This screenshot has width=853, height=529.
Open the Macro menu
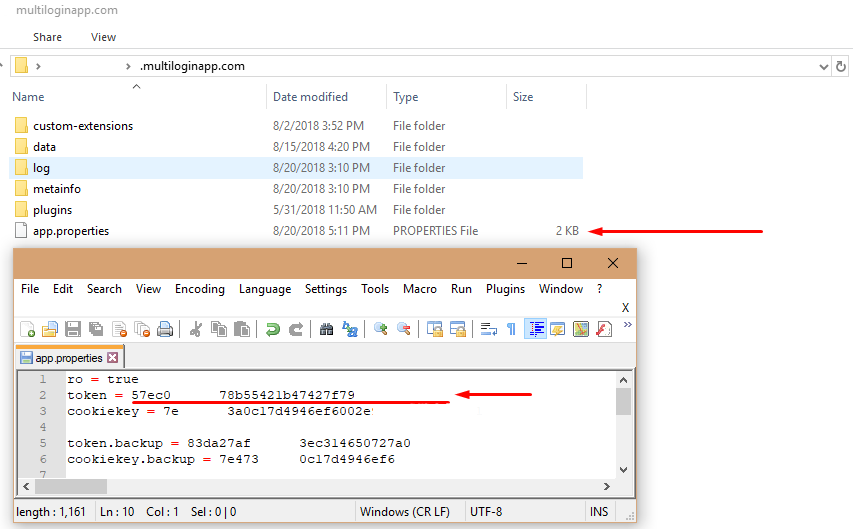pos(419,289)
